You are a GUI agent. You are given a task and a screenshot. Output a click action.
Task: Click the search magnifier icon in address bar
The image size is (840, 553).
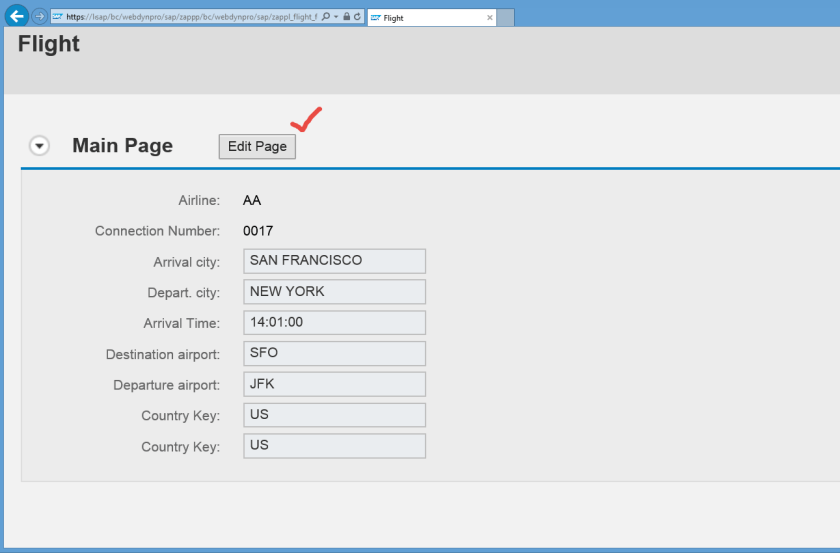point(326,17)
